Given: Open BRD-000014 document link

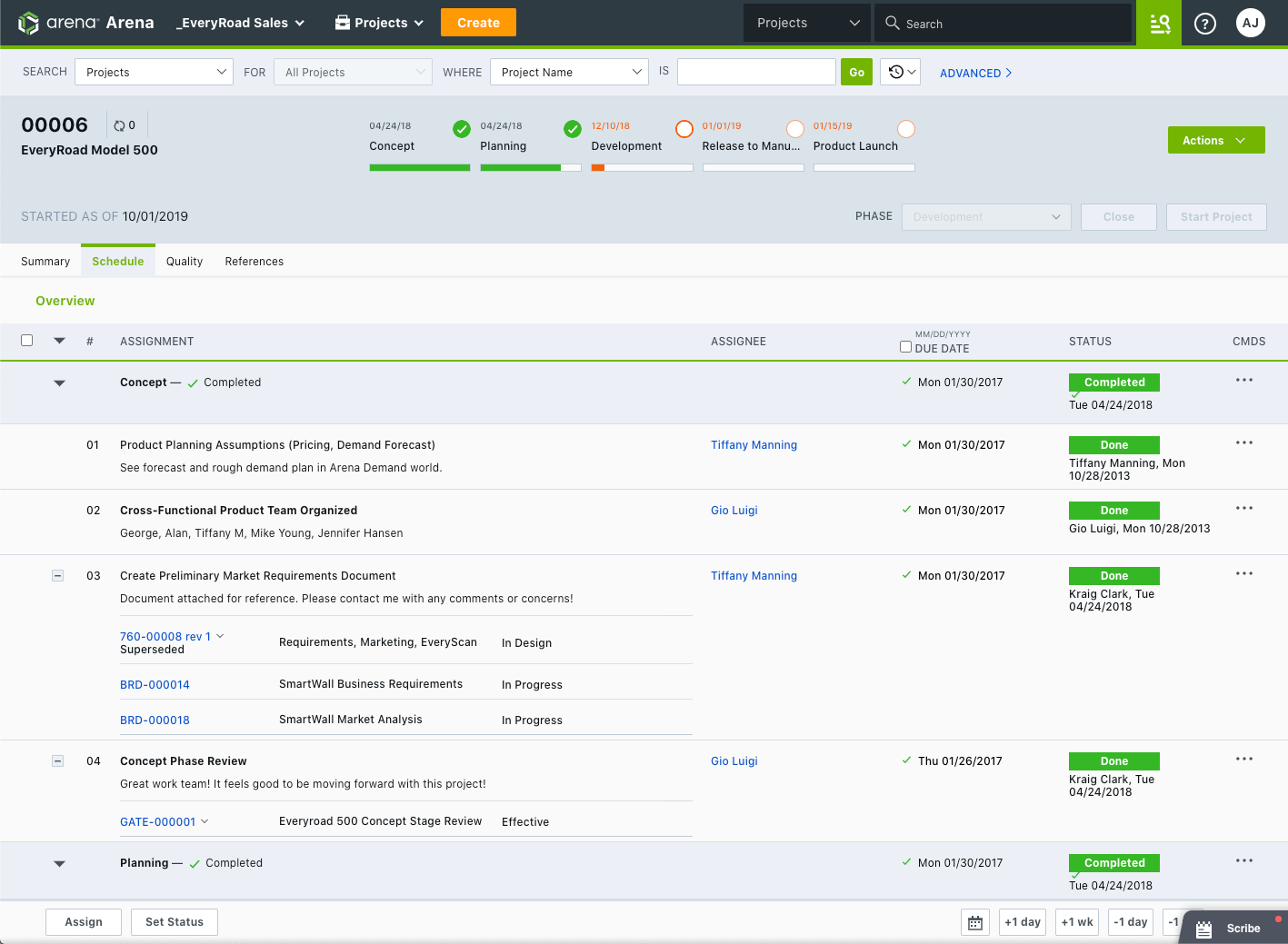Looking at the screenshot, I should click(x=155, y=685).
